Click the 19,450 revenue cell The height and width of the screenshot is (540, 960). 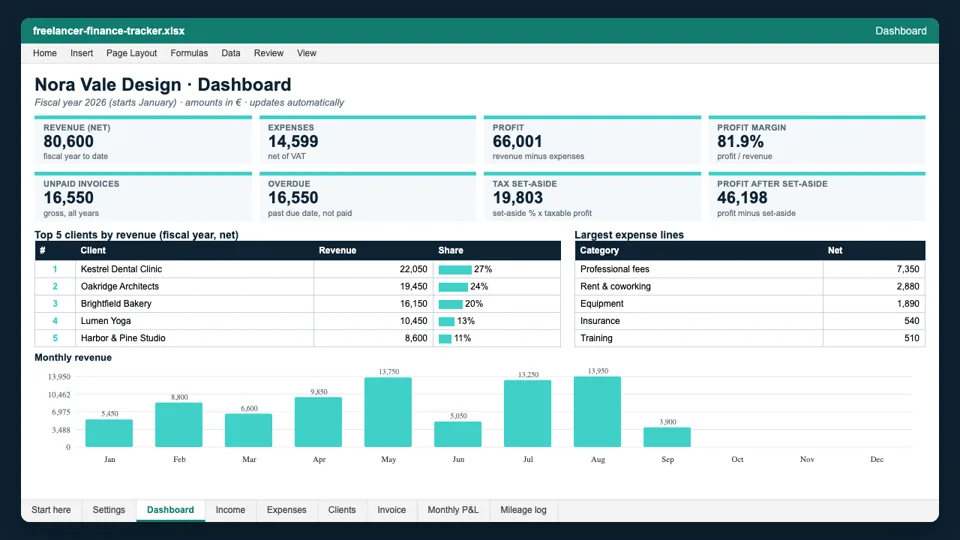click(373, 287)
